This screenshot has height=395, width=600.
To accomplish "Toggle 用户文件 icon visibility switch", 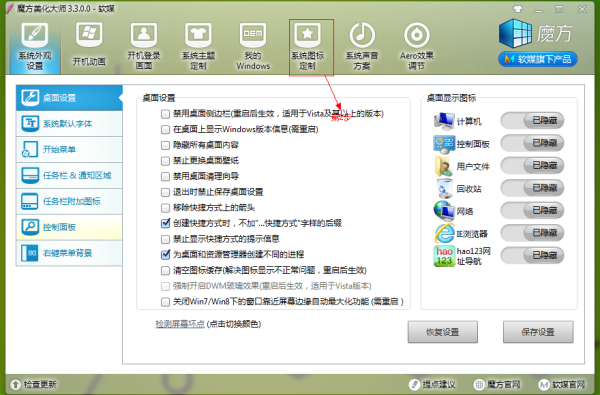I will pyautogui.click(x=532, y=165).
